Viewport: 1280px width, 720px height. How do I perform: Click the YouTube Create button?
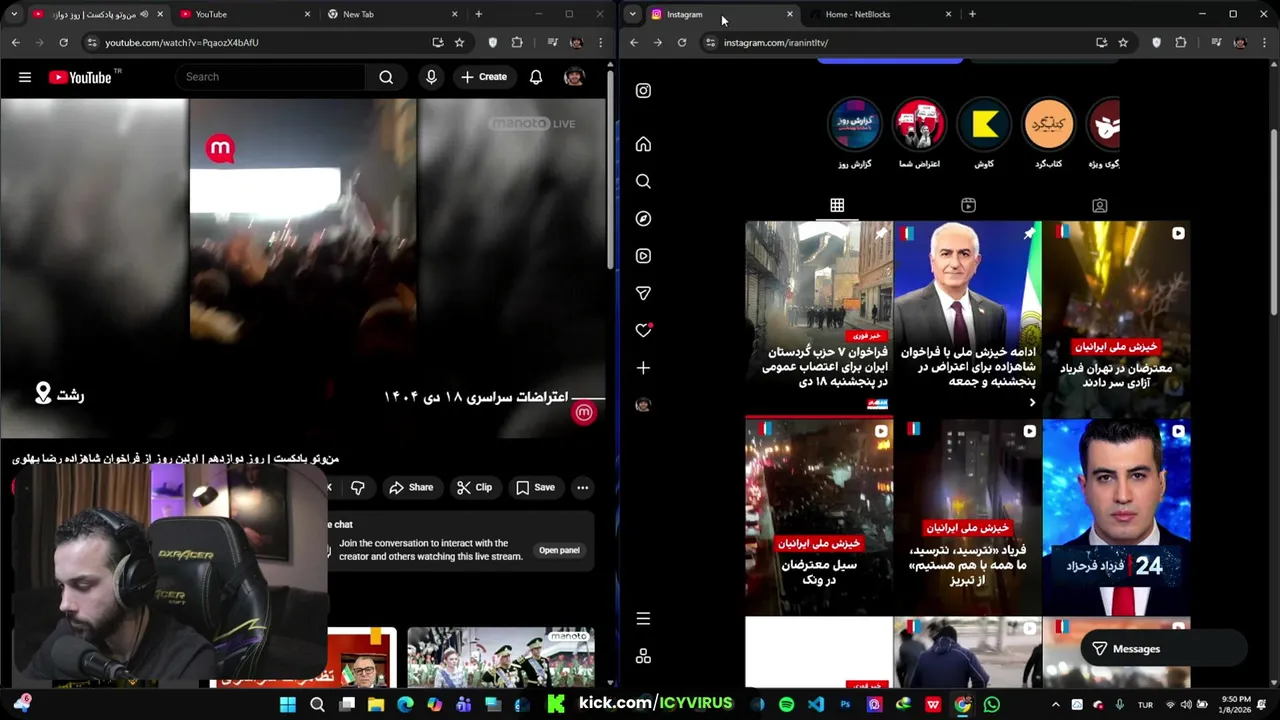coord(484,77)
